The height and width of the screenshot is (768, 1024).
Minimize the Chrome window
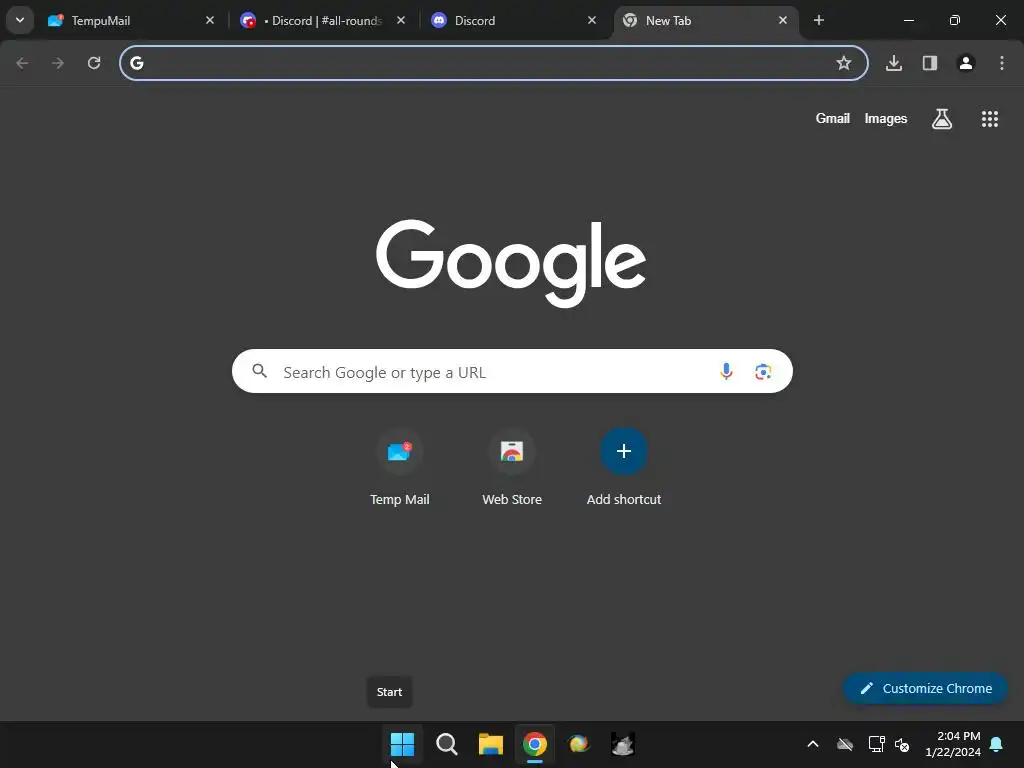pyautogui.click(x=908, y=20)
